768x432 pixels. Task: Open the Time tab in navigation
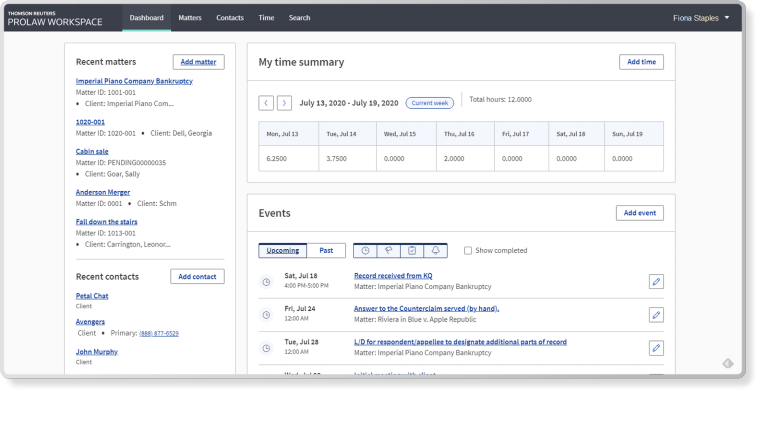point(266,18)
